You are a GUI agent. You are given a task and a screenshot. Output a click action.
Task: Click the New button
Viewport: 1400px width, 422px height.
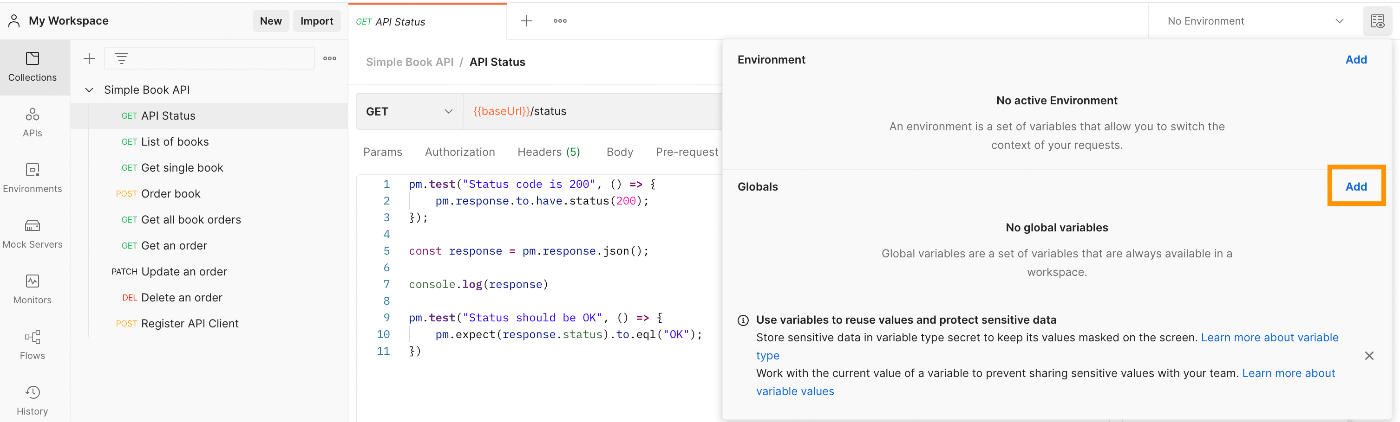(271, 21)
